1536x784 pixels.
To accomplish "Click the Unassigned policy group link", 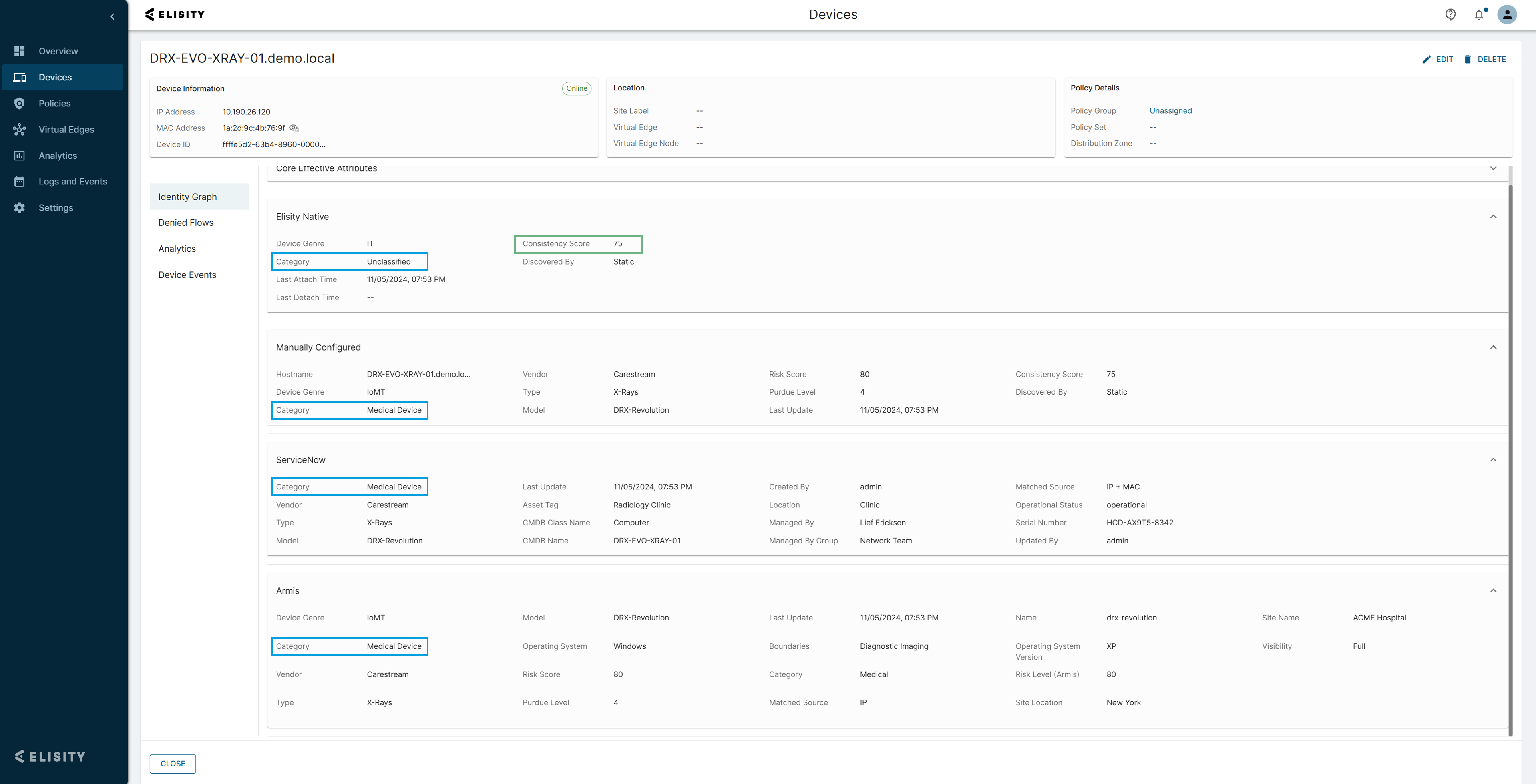I will point(1170,111).
